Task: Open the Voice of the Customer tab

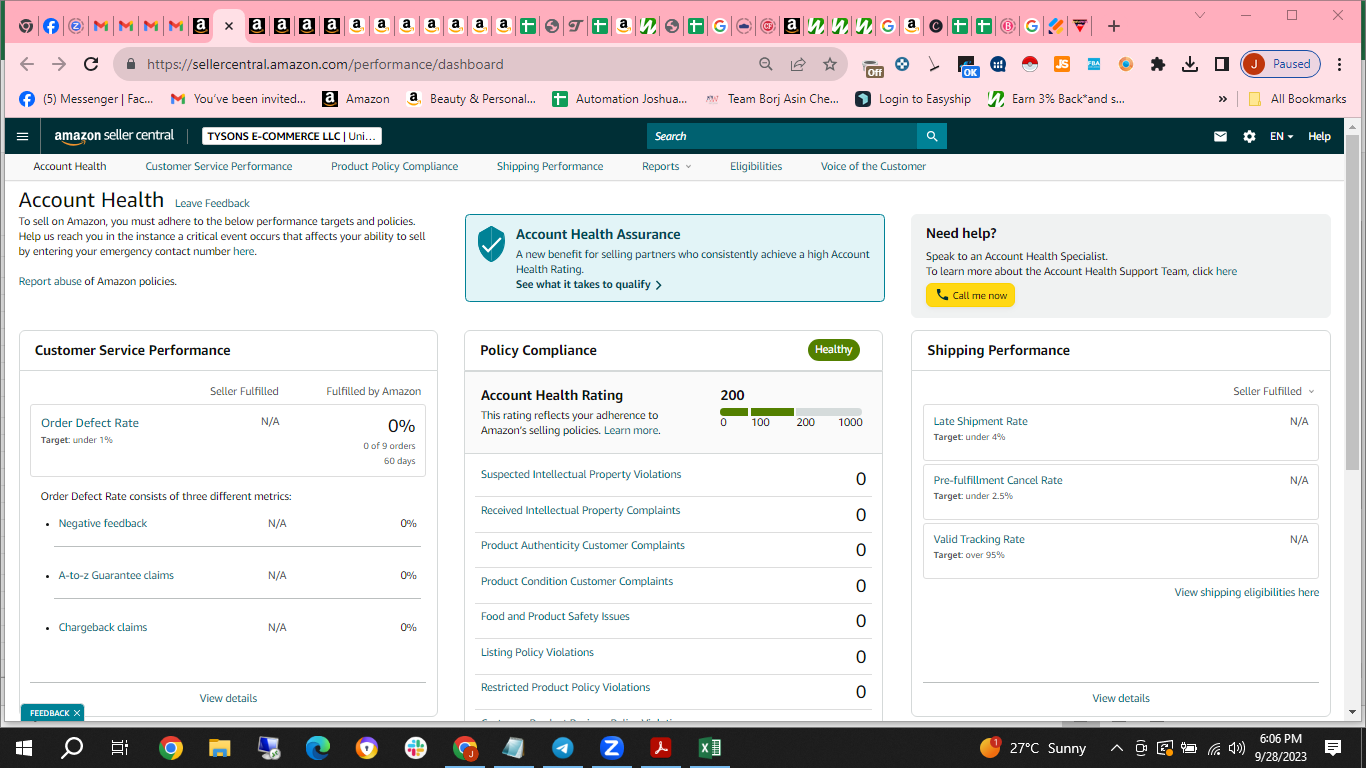Action: coord(873,166)
